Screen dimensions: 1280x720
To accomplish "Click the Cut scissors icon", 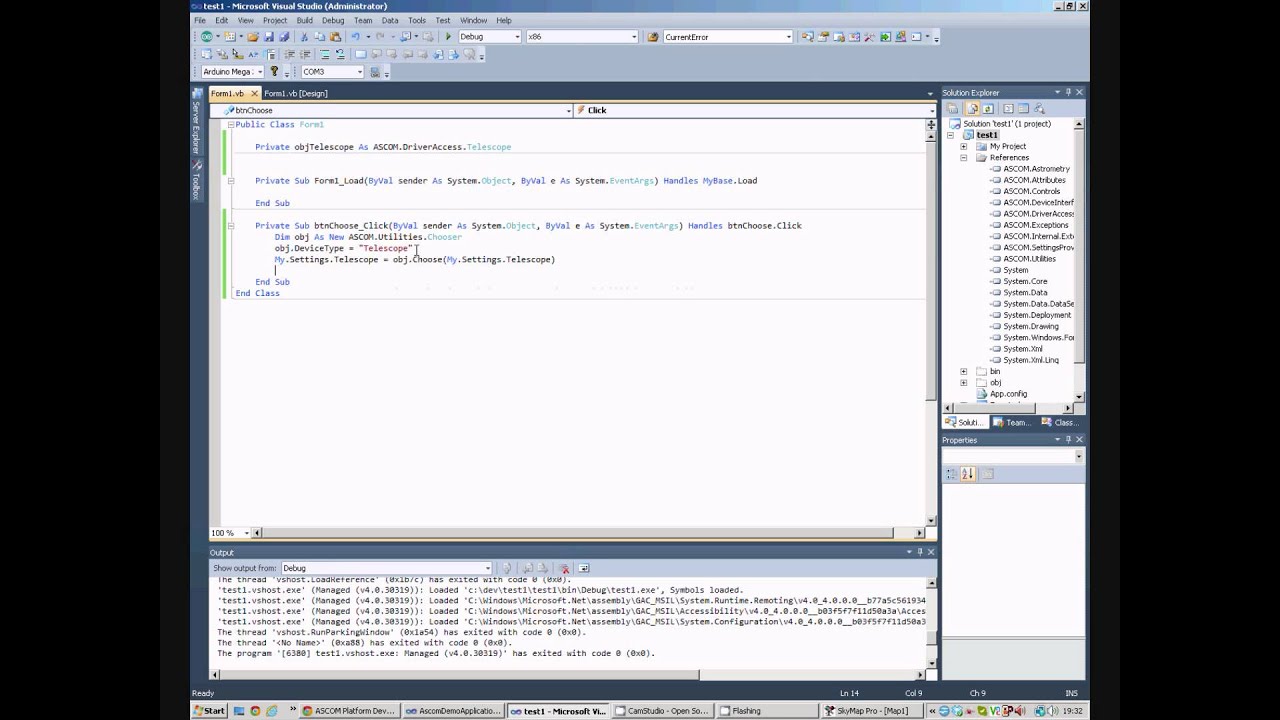I will pyautogui.click(x=304, y=37).
